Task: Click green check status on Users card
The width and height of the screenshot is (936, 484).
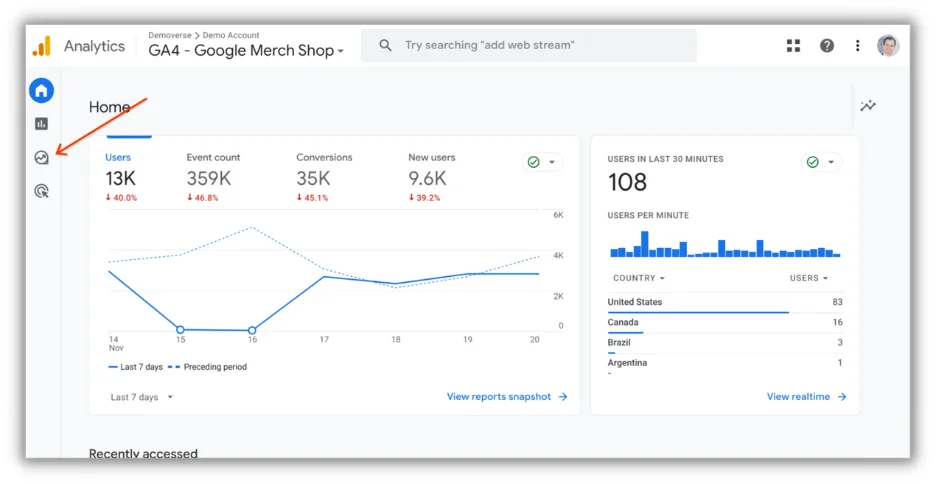Action: [x=534, y=162]
